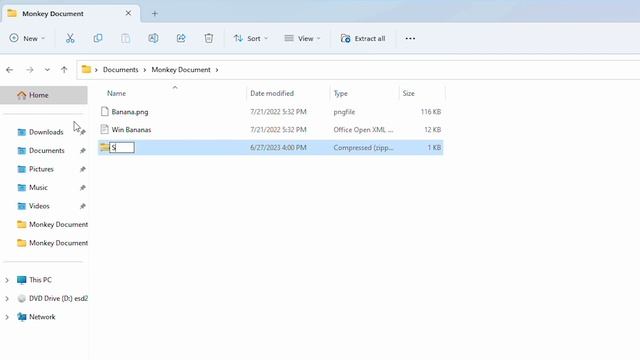
Task: Open Pictures in the sidebar
Action: (x=41, y=169)
